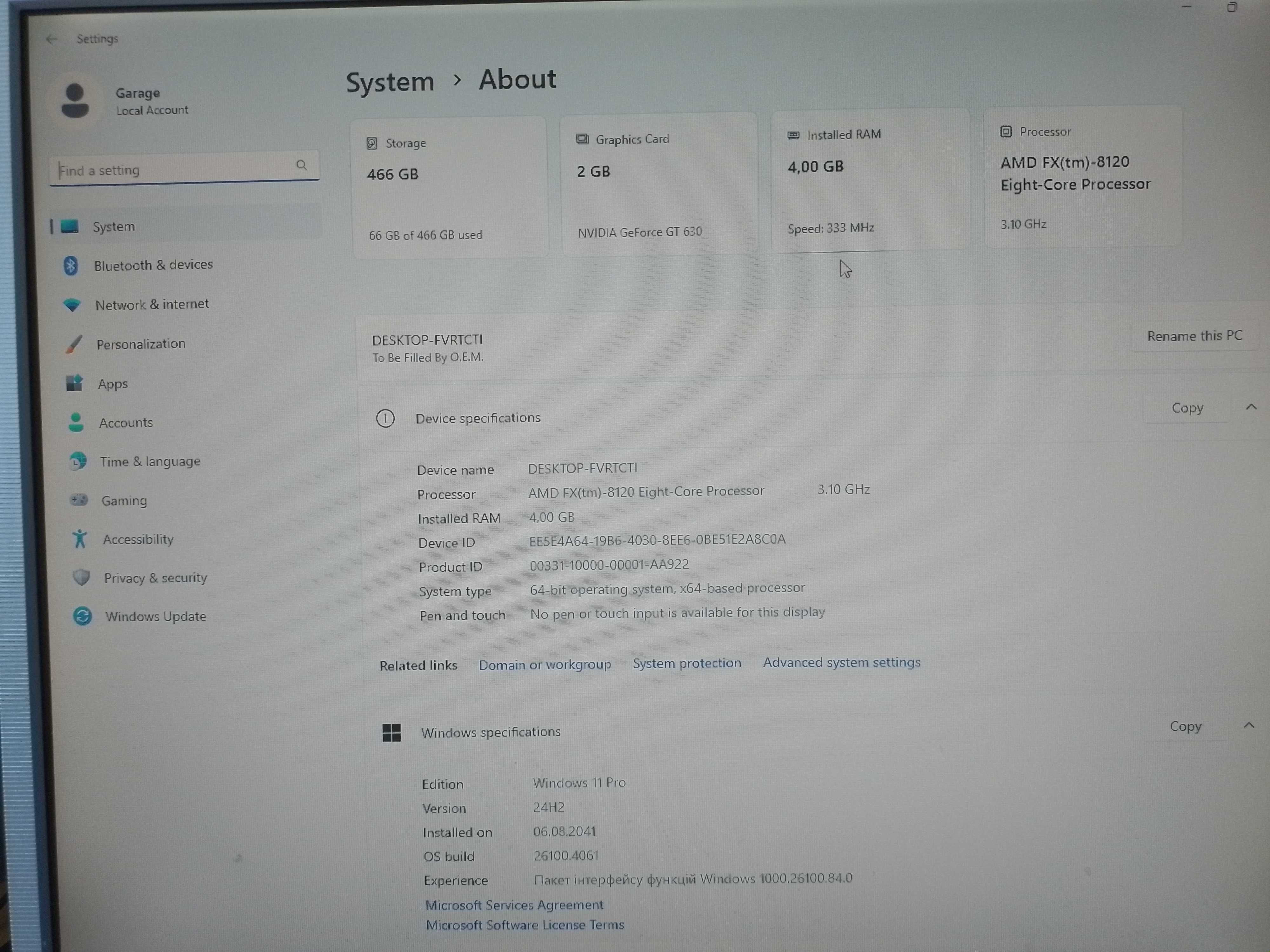Go to Personalization settings
1270x952 pixels.
[141, 344]
